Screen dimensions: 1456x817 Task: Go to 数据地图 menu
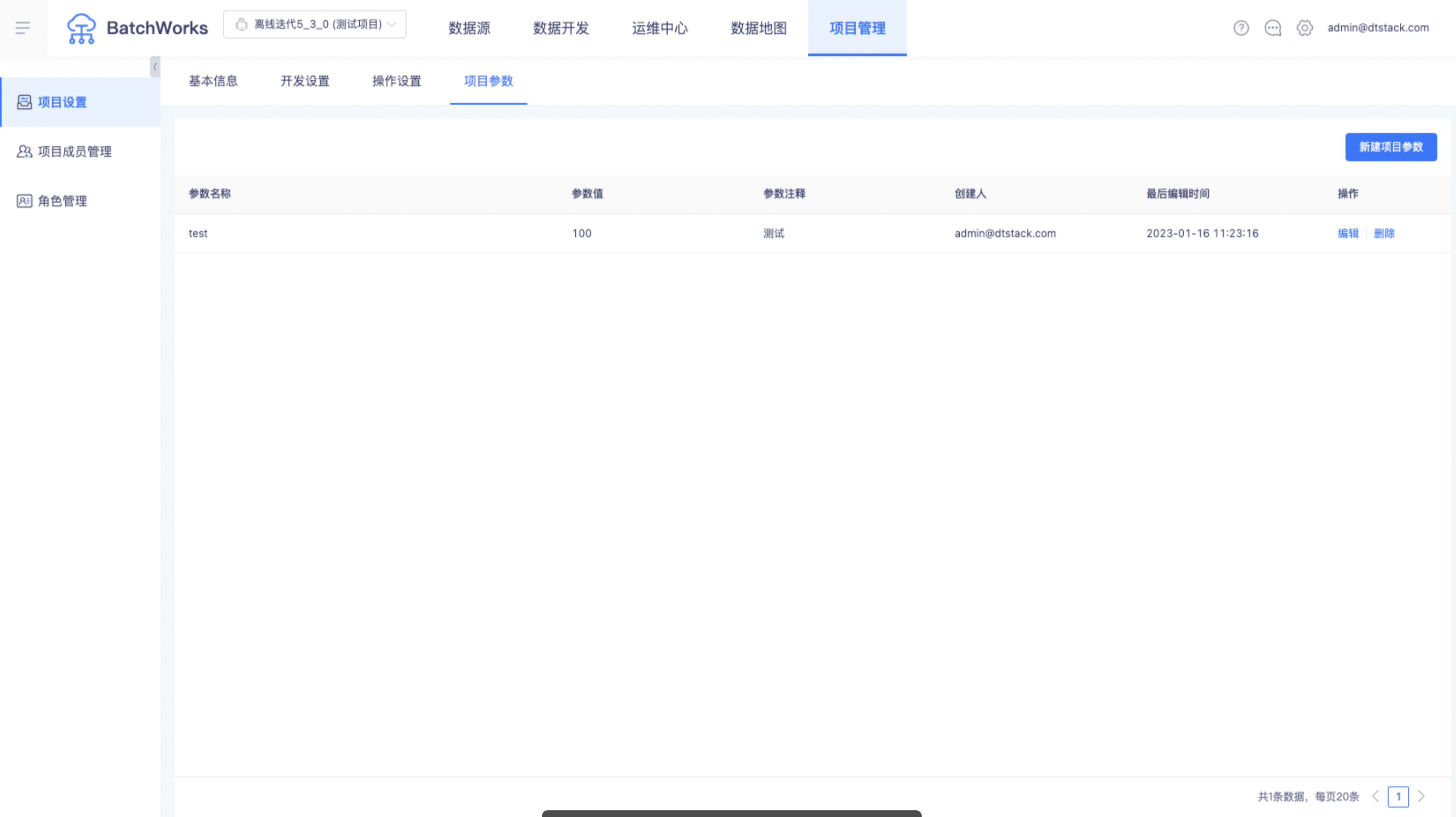(x=759, y=28)
